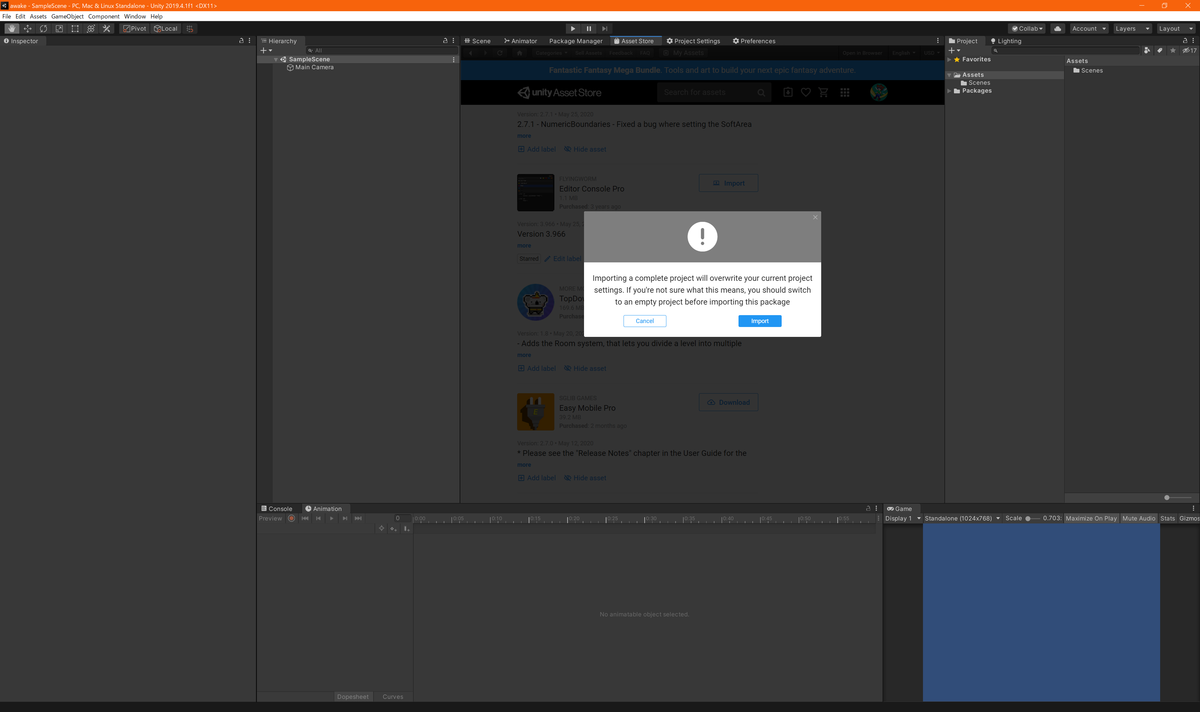Open the Asset Store panel options menu

pos(937,41)
